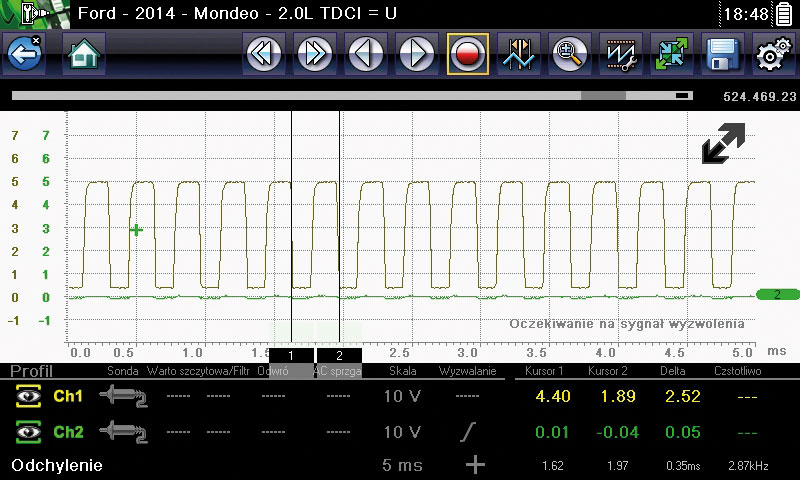Image resolution: width=800 pixels, height=480 pixels.
Task: Step forward one frame
Action: (416, 54)
